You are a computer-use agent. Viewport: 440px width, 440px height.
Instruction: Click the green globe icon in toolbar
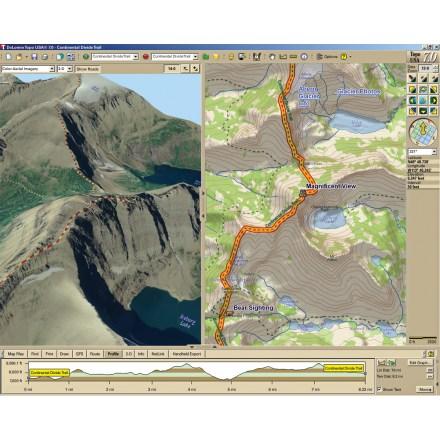[86, 57]
